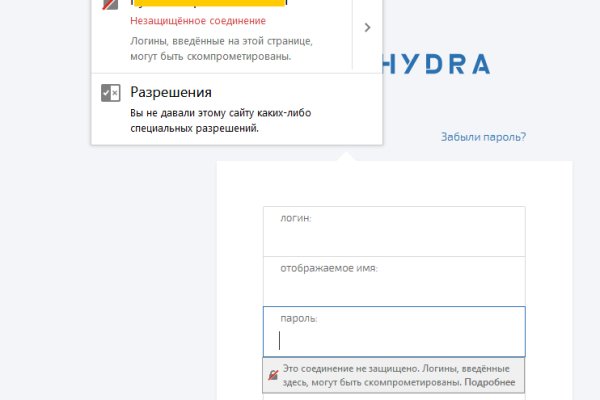Click the partially visible field below the warning
The height and width of the screenshot is (400, 600).
(394, 397)
